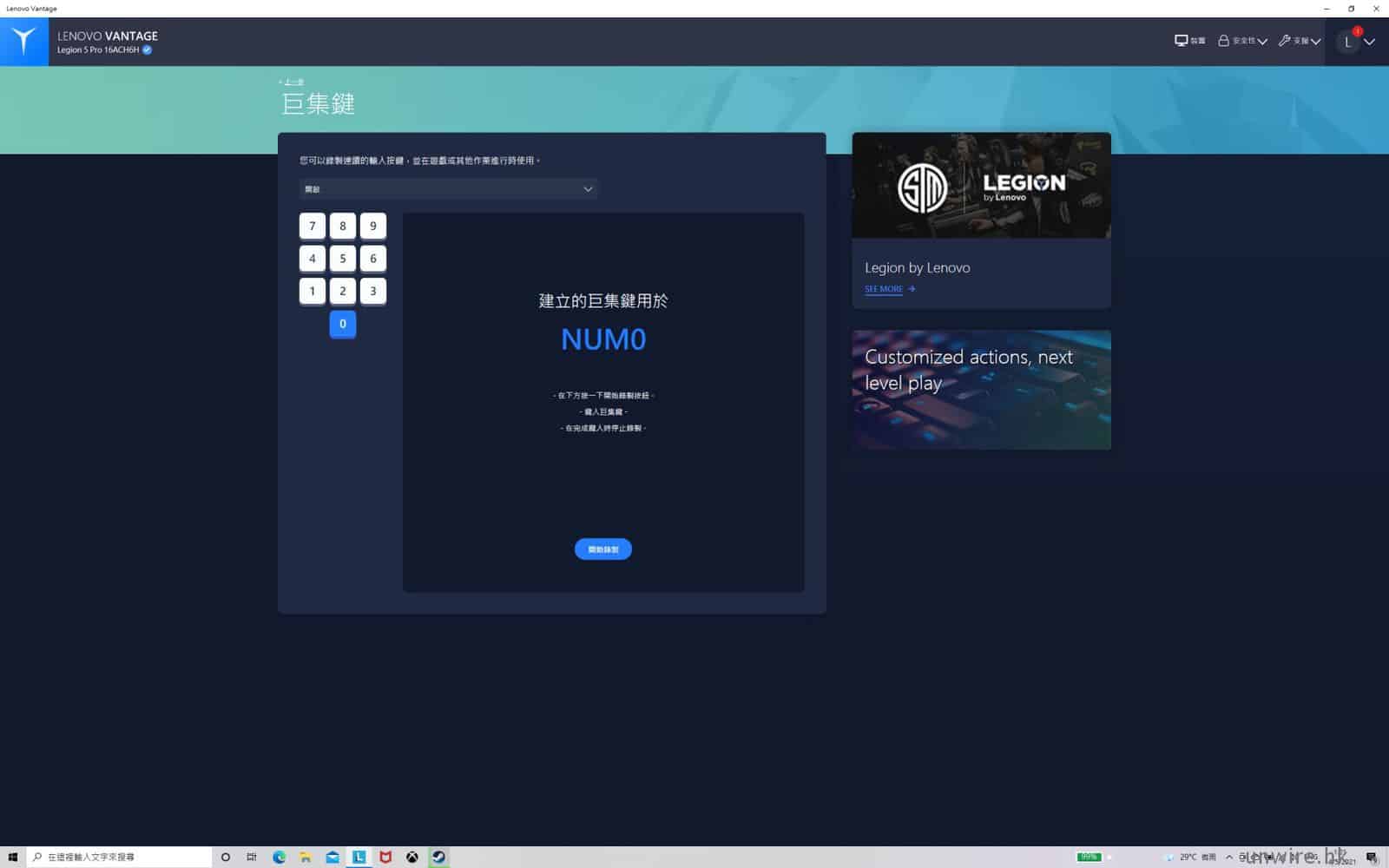Open the Mail app in taskbar
The width and height of the screenshot is (1389, 868).
point(332,857)
